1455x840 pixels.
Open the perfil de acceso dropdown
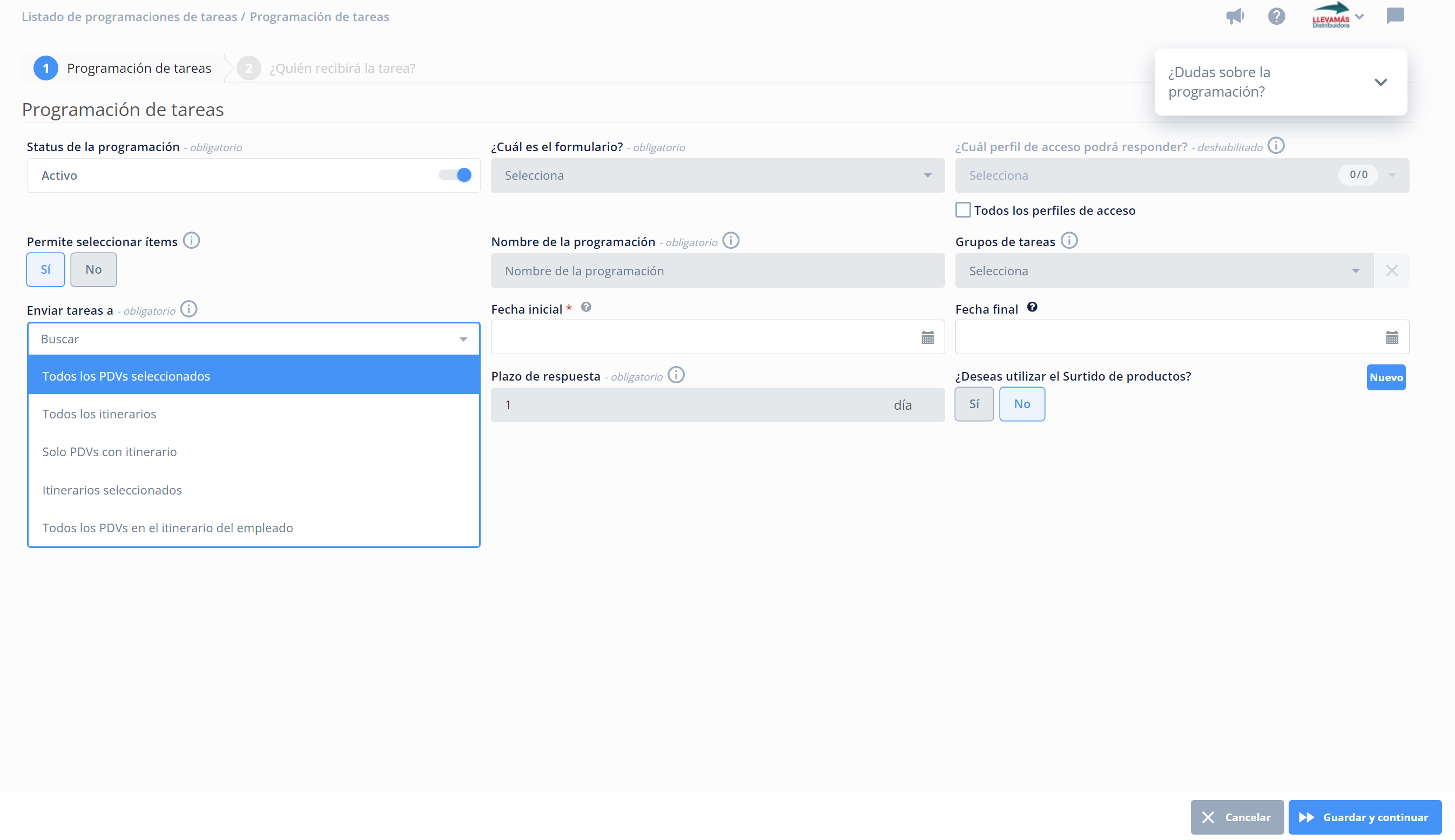pyautogui.click(x=1182, y=175)
